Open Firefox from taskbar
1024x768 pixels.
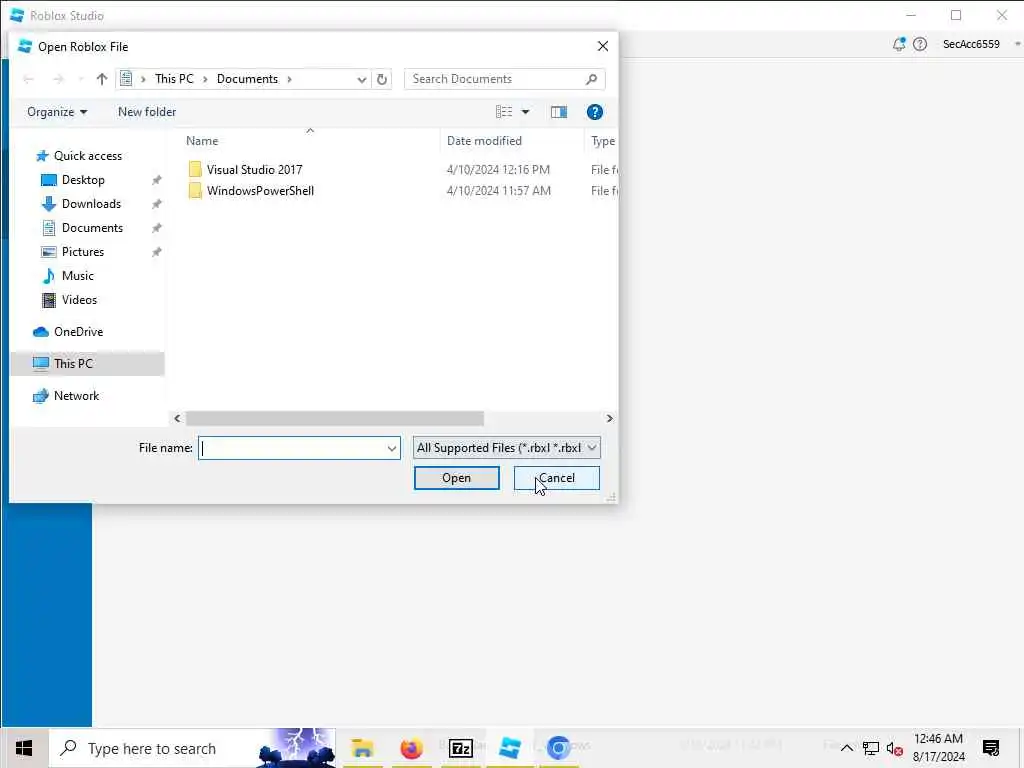(x=411, y=748)
